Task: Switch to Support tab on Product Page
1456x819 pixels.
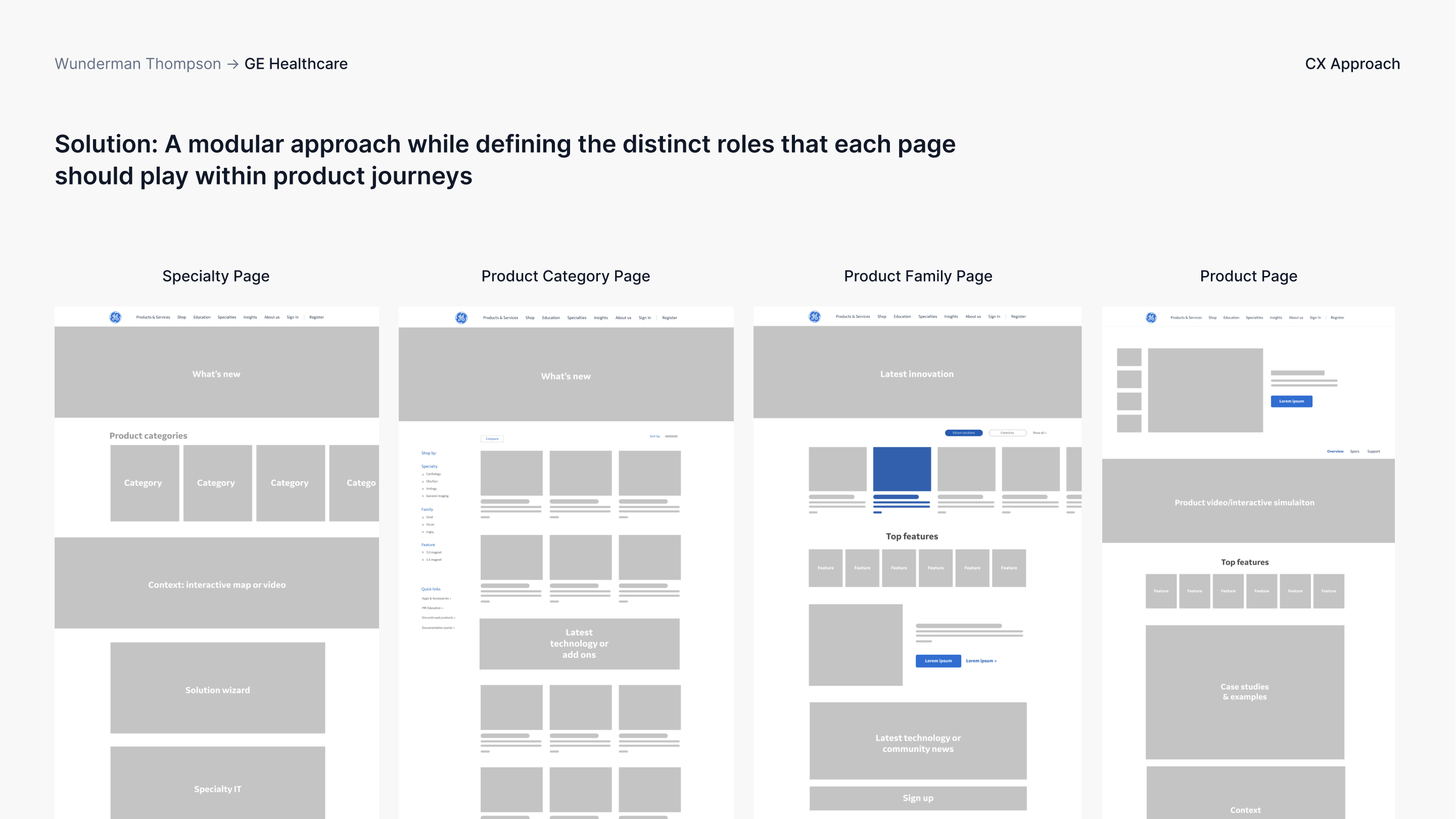Action: [1374, 451]
